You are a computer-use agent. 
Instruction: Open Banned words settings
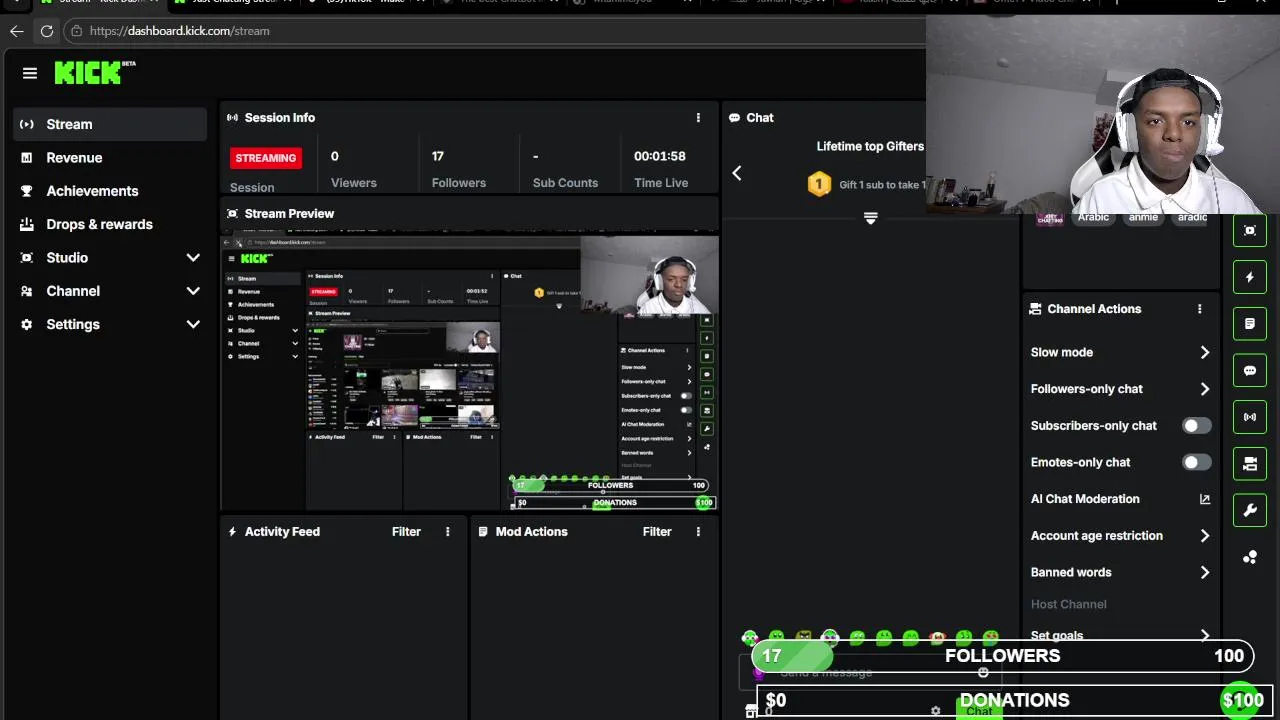[x=1120, y=572]
